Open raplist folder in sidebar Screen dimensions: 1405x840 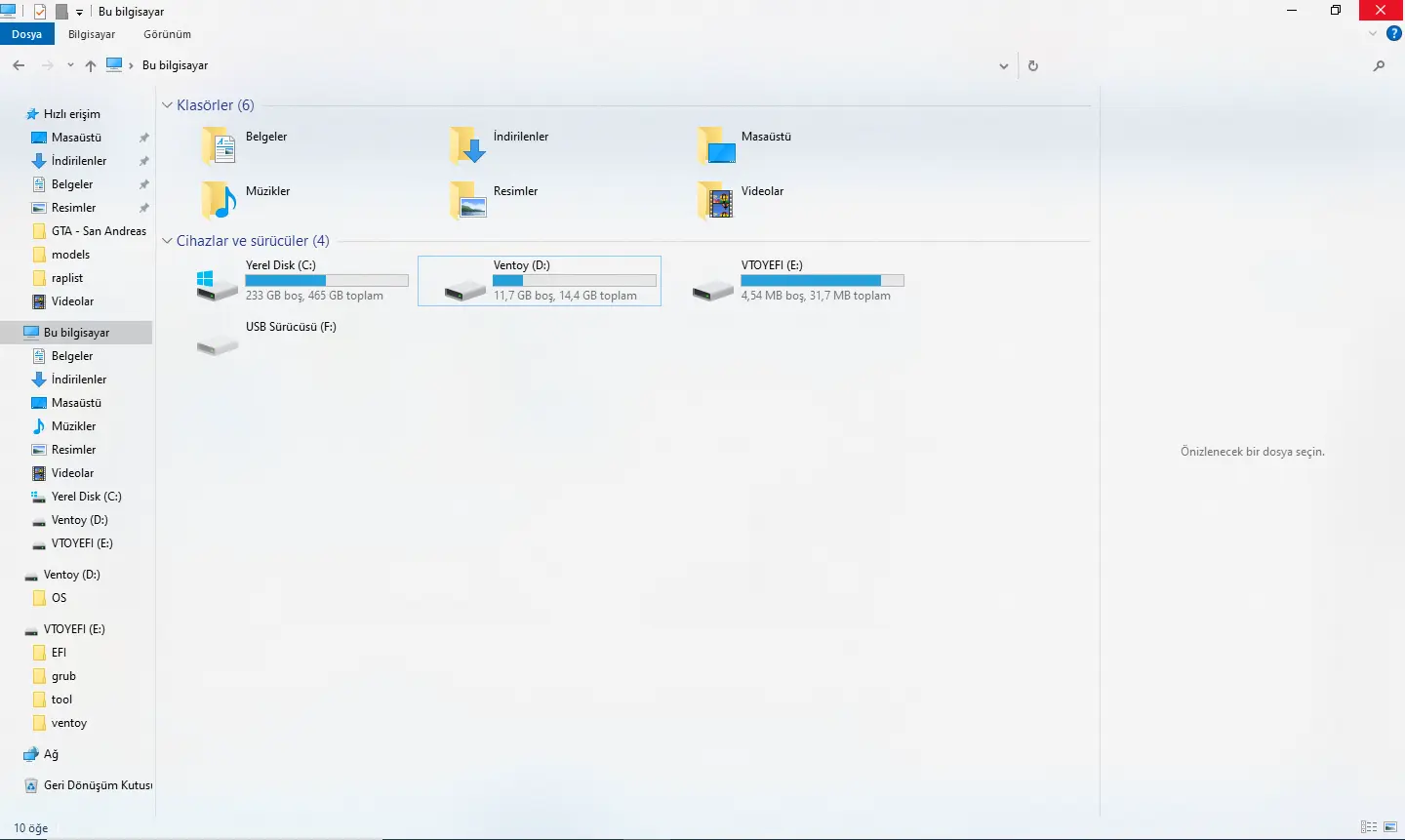click(x=58, y=278)
